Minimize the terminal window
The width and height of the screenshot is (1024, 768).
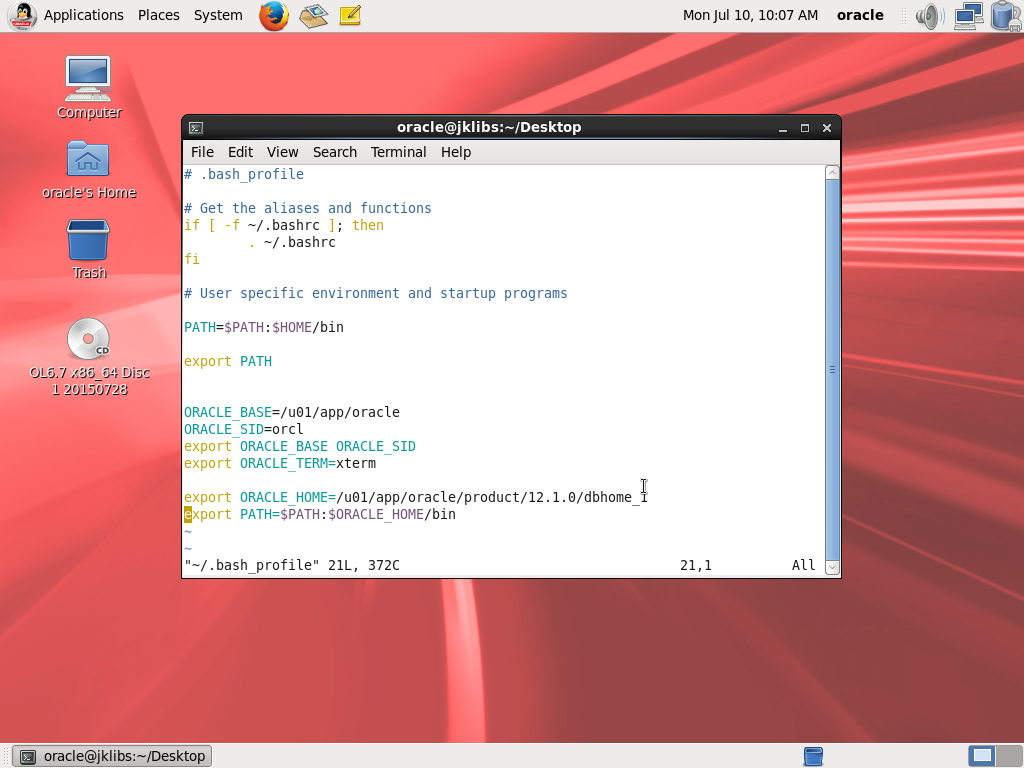pyautogui.click(x=783, y=128)
